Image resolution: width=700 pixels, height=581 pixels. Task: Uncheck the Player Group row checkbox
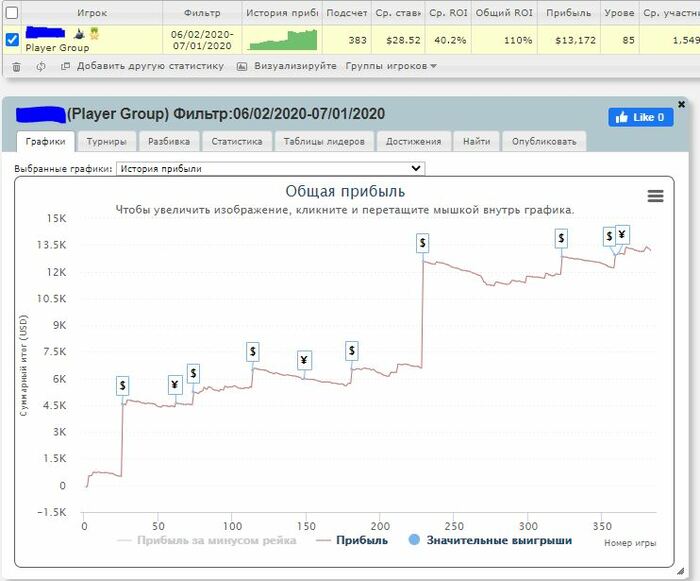(12, 40)
